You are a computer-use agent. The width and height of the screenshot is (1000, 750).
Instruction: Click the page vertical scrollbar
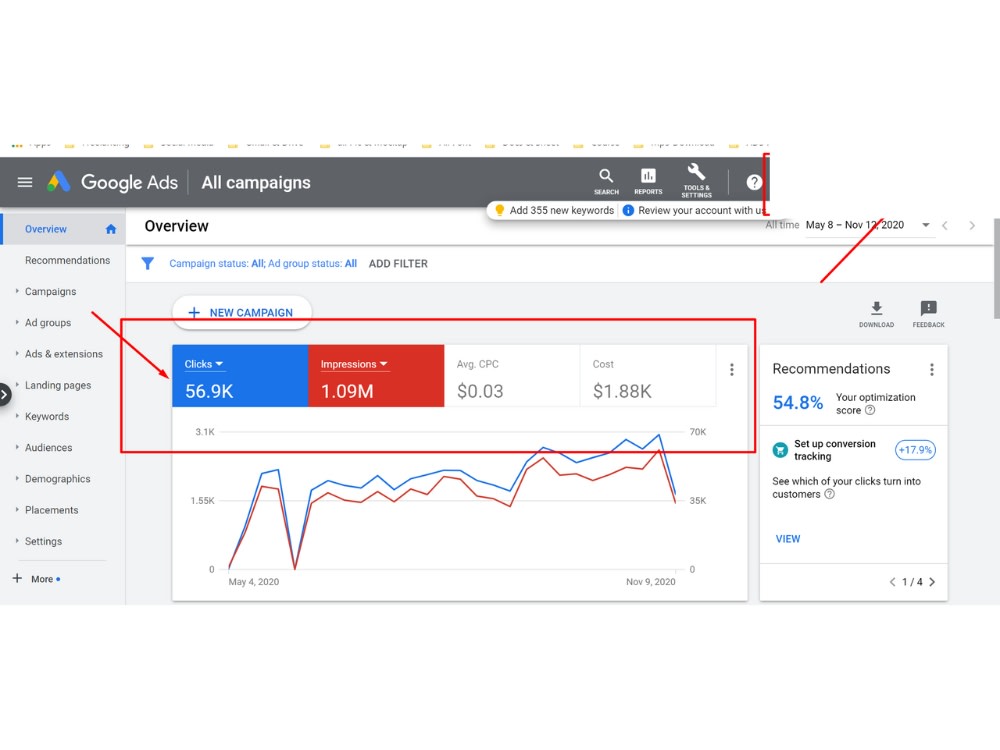(x=996, y=268)
